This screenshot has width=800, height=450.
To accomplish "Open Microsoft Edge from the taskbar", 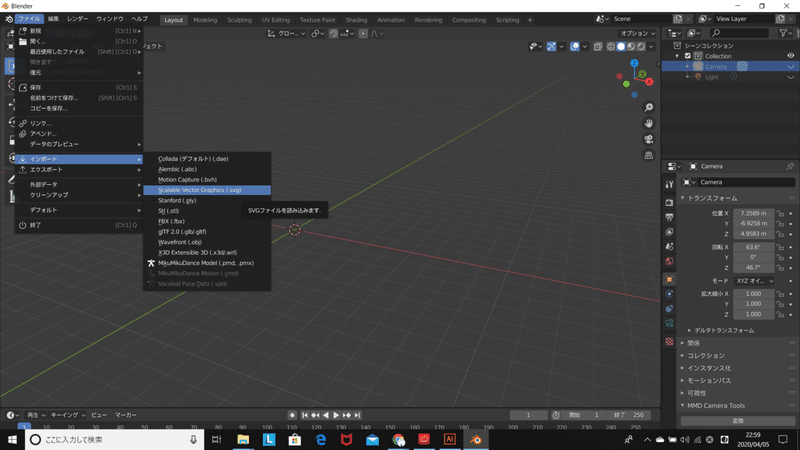I will 320,439.
